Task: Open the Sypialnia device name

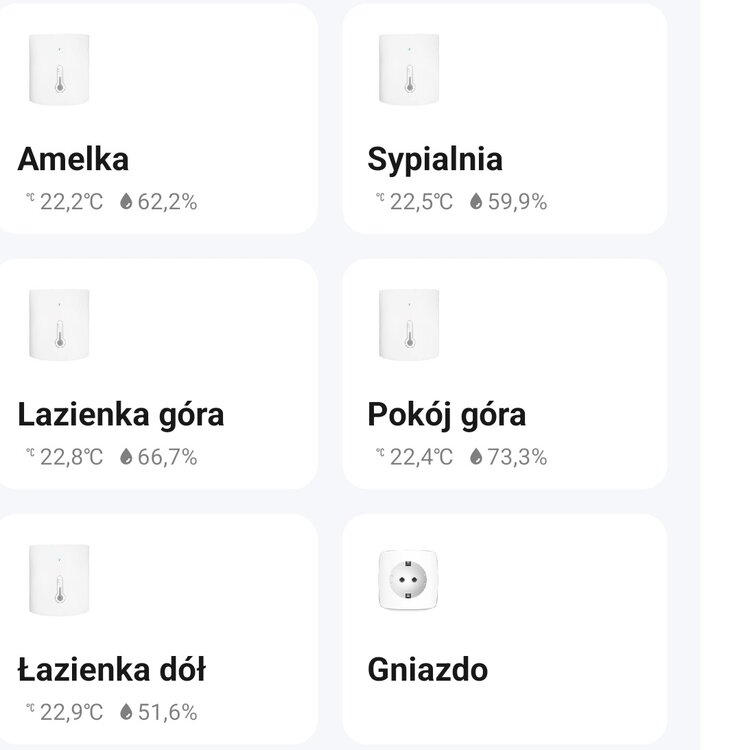Action: pos(435,160)
